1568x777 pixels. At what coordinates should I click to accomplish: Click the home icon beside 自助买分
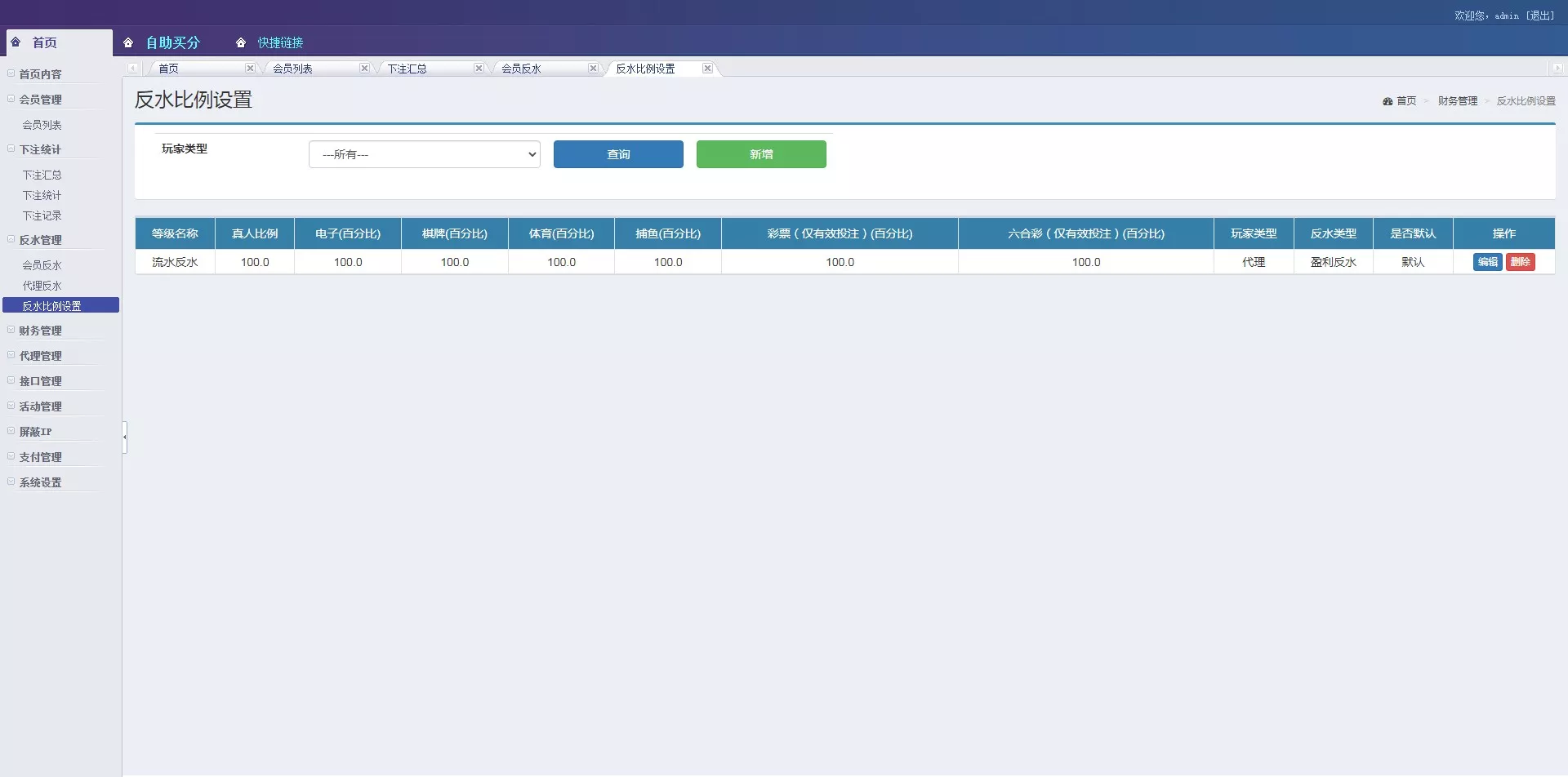(x=128, y=43)
